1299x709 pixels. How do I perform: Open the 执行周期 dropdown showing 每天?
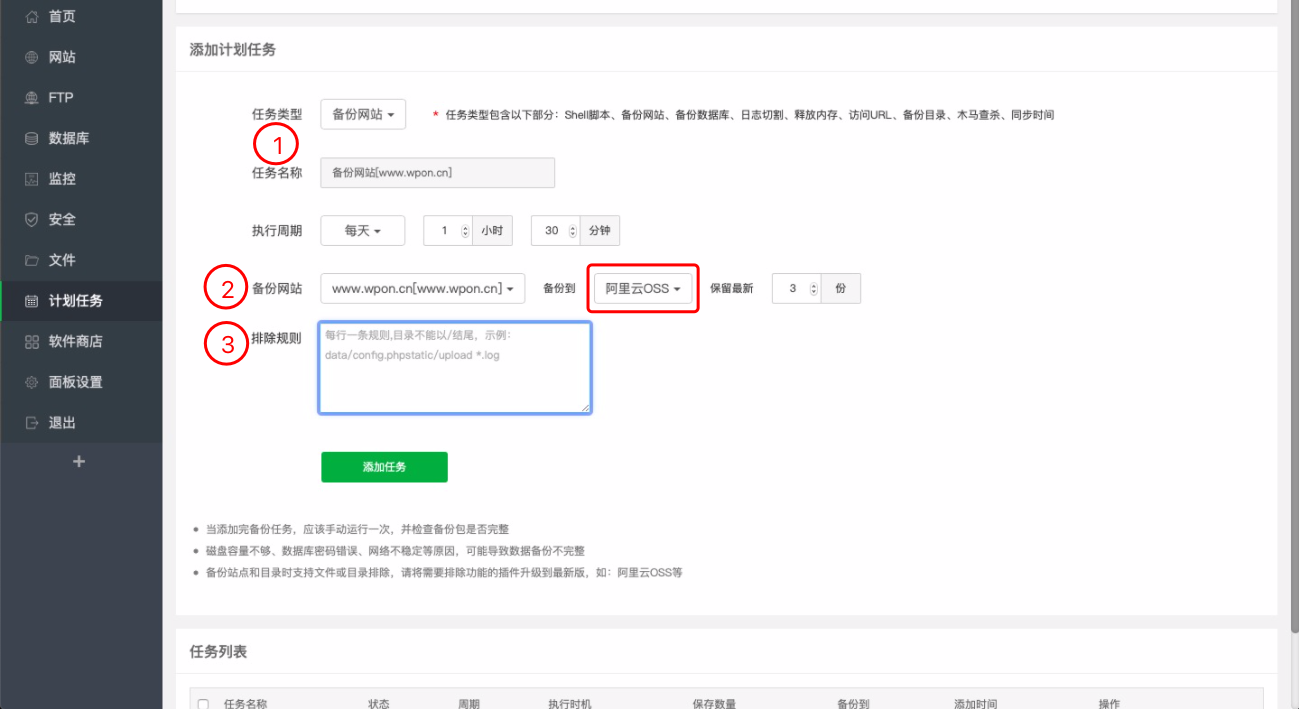363,230
